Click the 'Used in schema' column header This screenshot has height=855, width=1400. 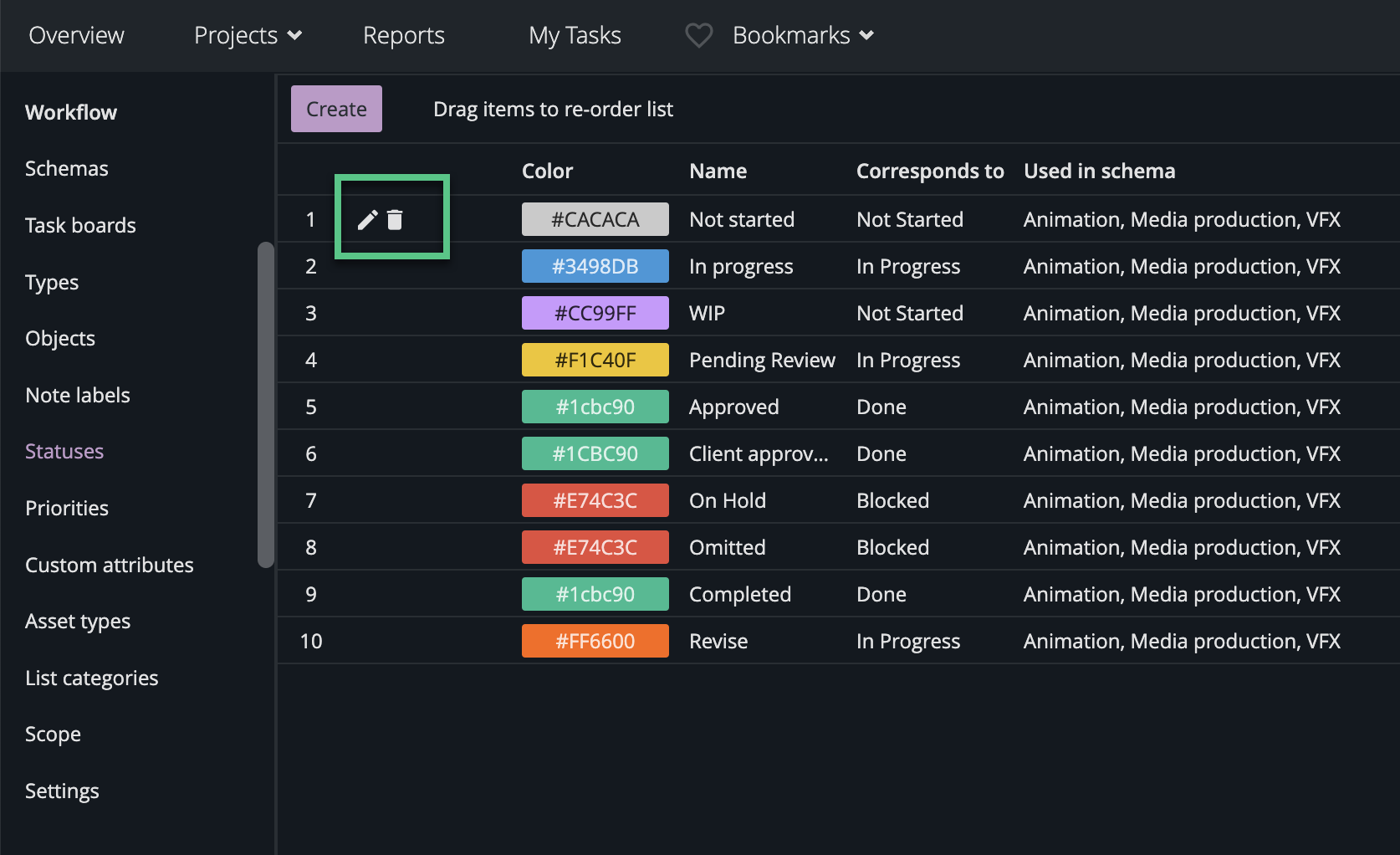coord(1100,171)
